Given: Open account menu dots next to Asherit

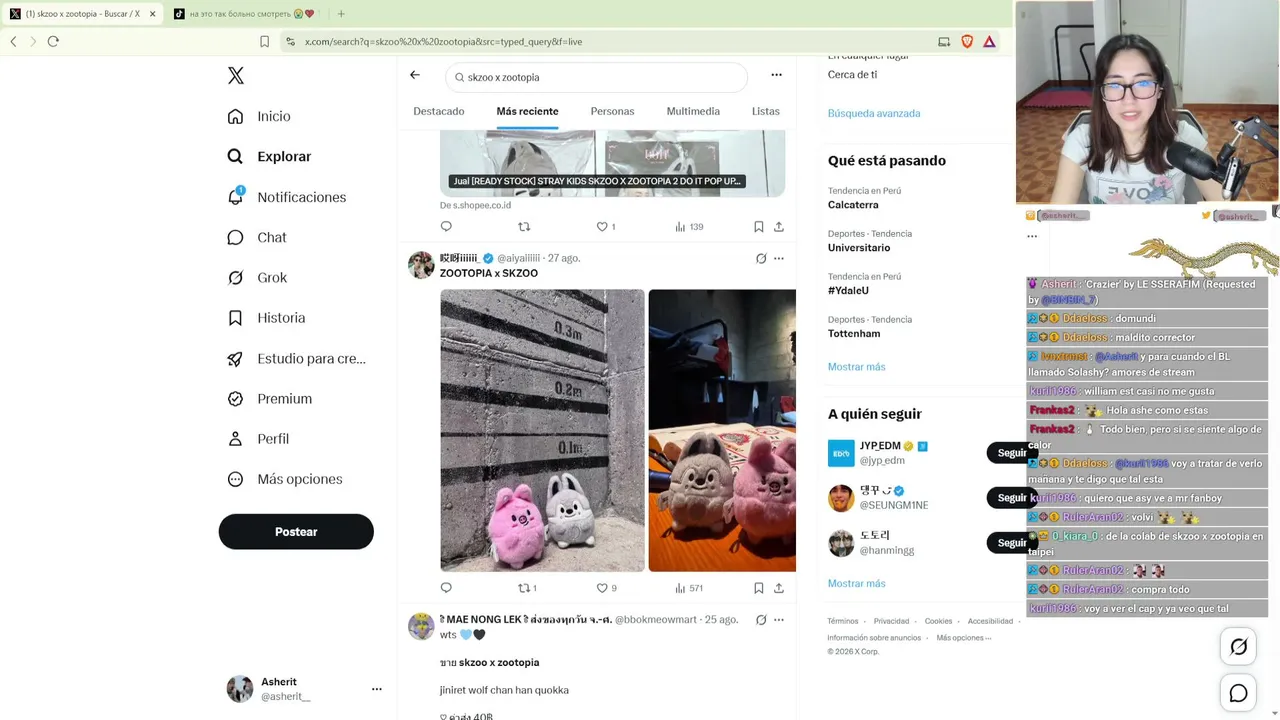Looking at the screenshot, I should tap(377, 689).
